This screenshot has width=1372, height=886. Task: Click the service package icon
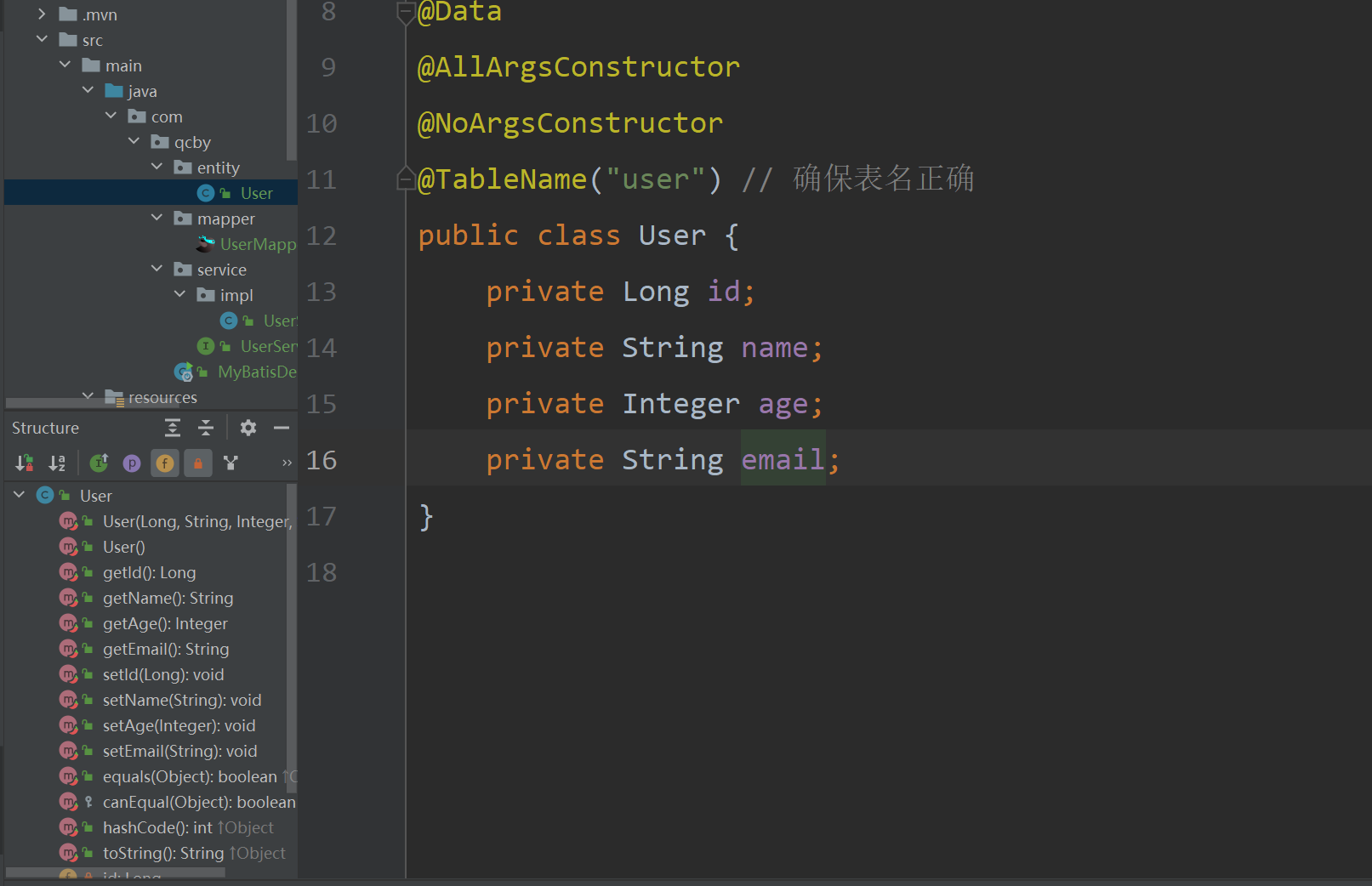pyautogui.click(x=183, y=270)
